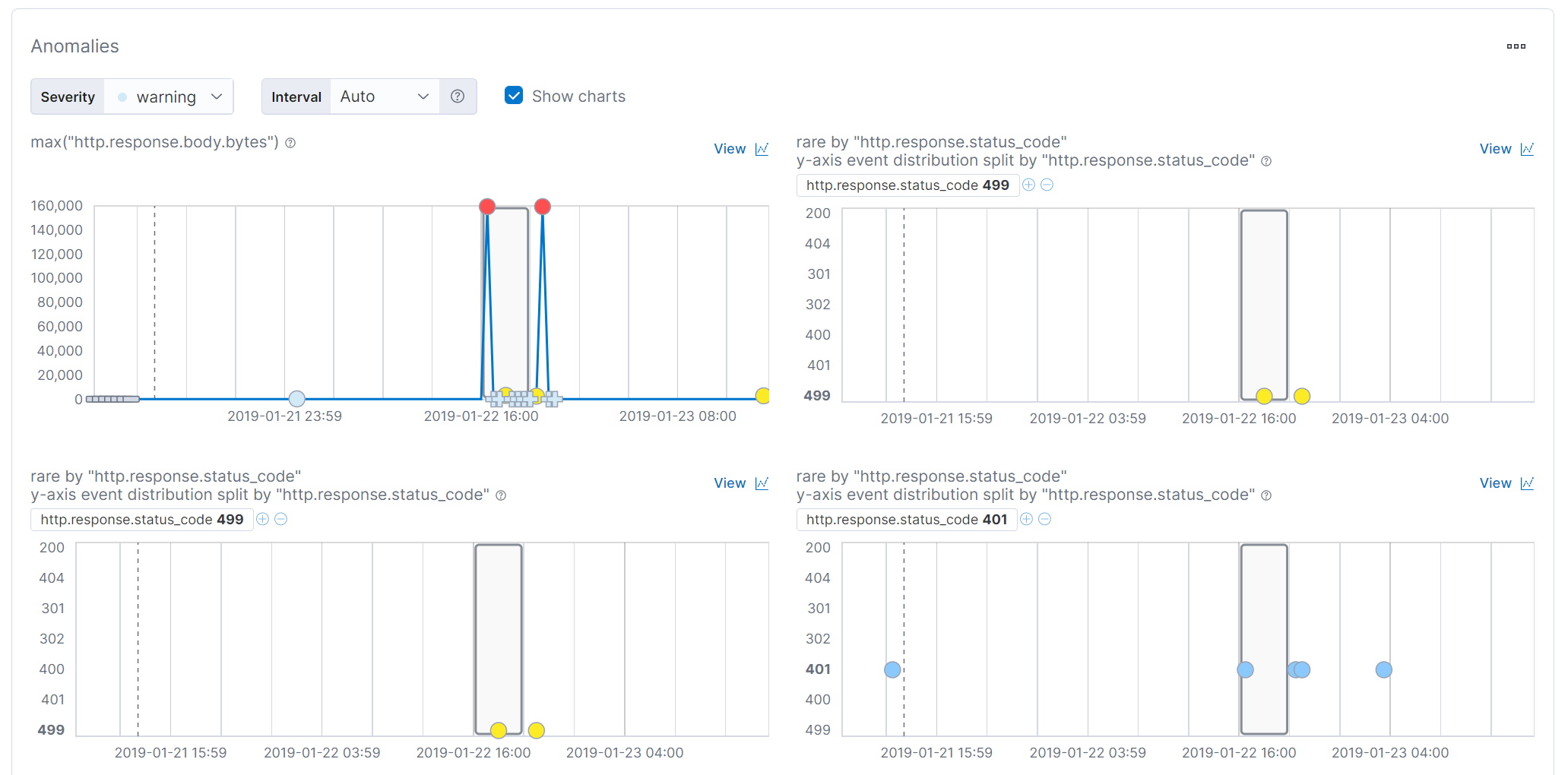Click the http.response.status_code 401 filter badge

pyautogui.click(x=907, y=520)
